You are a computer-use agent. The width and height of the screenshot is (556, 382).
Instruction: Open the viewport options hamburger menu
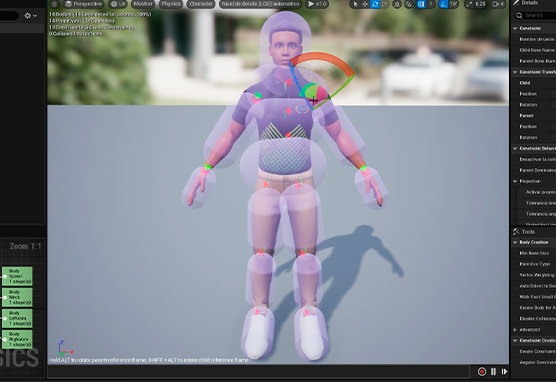(x=54, y=4)
